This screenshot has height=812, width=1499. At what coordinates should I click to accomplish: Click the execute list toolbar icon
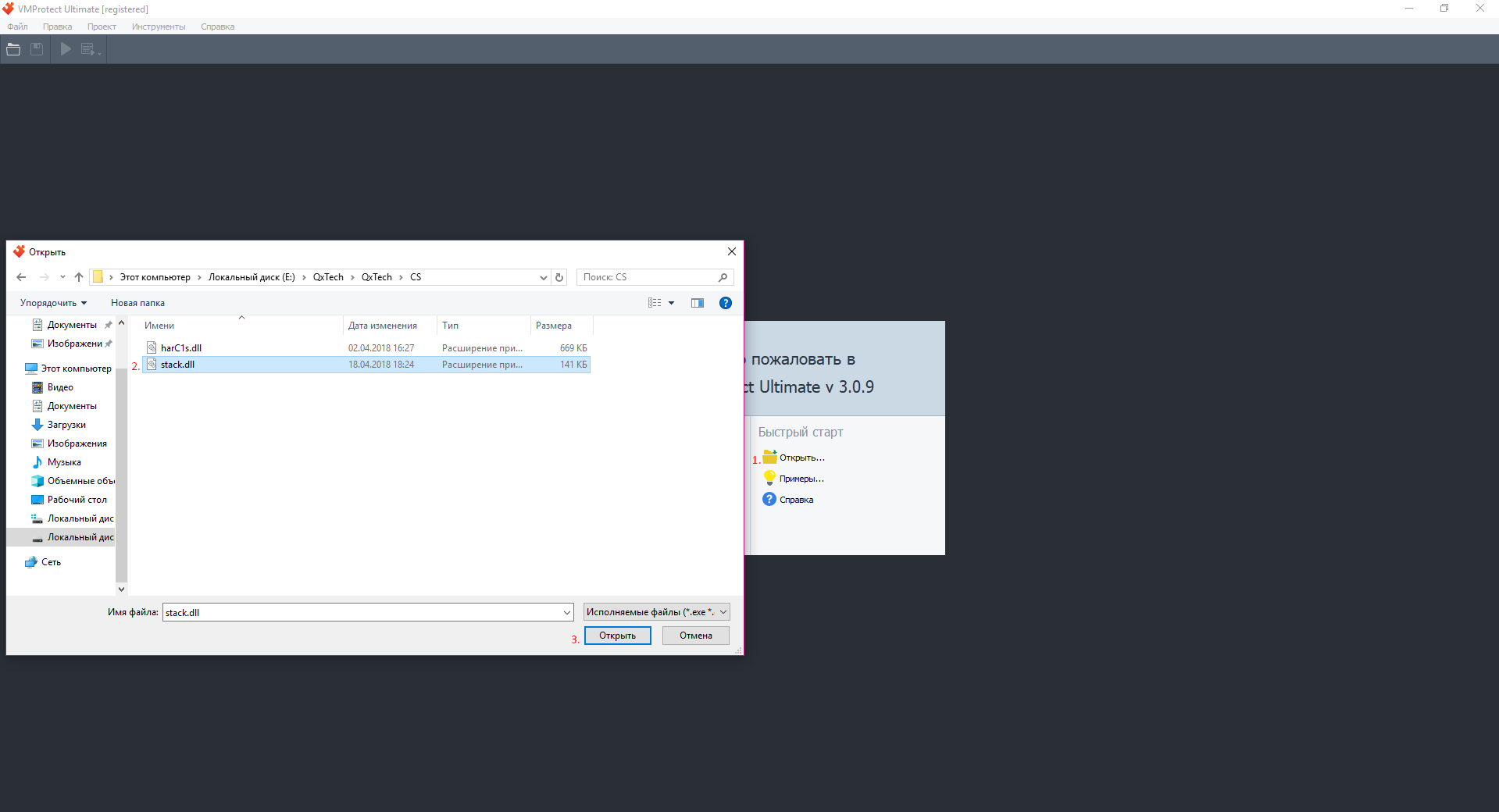point(90,49)
